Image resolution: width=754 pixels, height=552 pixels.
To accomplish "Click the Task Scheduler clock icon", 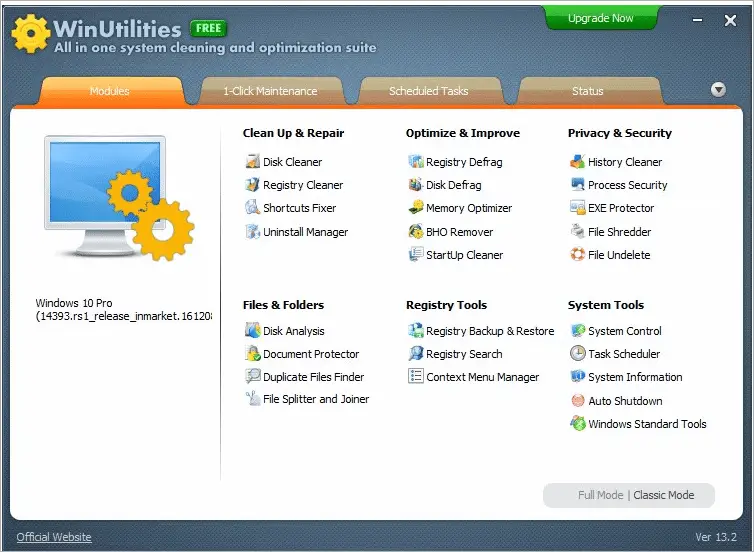I will pyautogui.click(x=578, y=353).
